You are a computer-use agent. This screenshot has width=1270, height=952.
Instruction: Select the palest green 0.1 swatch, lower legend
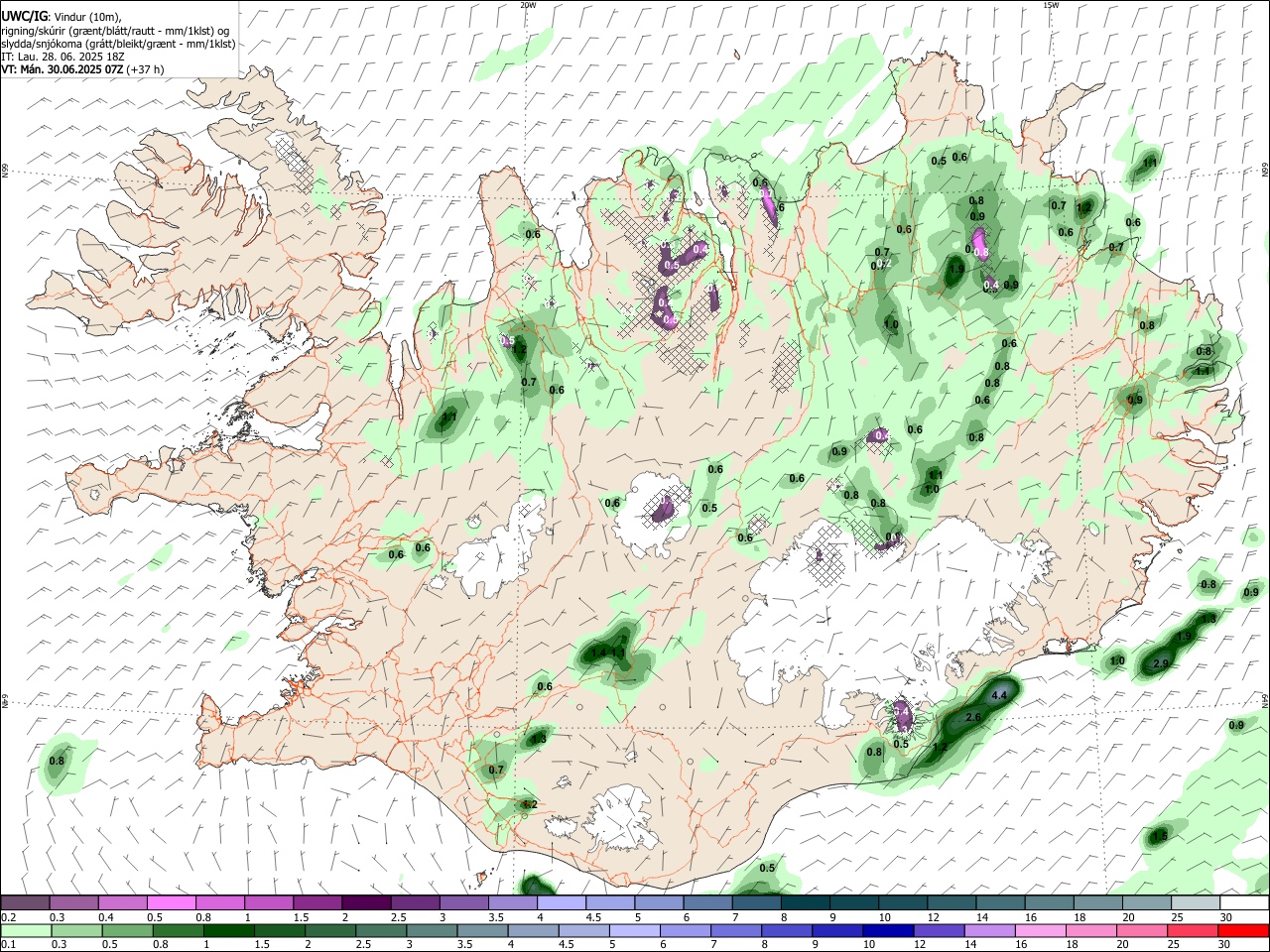click(x=26, y=930)
